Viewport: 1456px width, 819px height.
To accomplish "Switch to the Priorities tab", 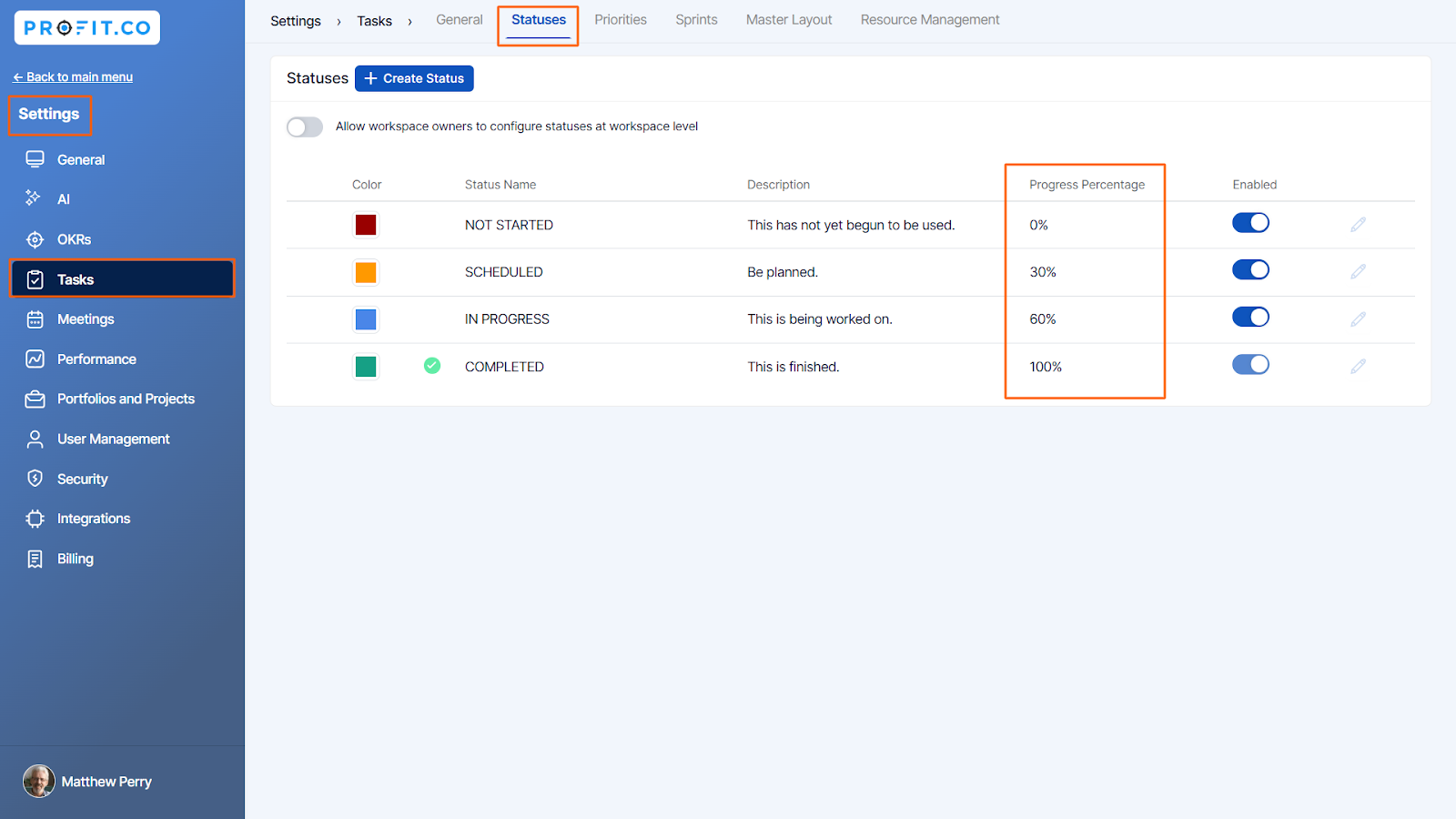I will click(621, 20).
